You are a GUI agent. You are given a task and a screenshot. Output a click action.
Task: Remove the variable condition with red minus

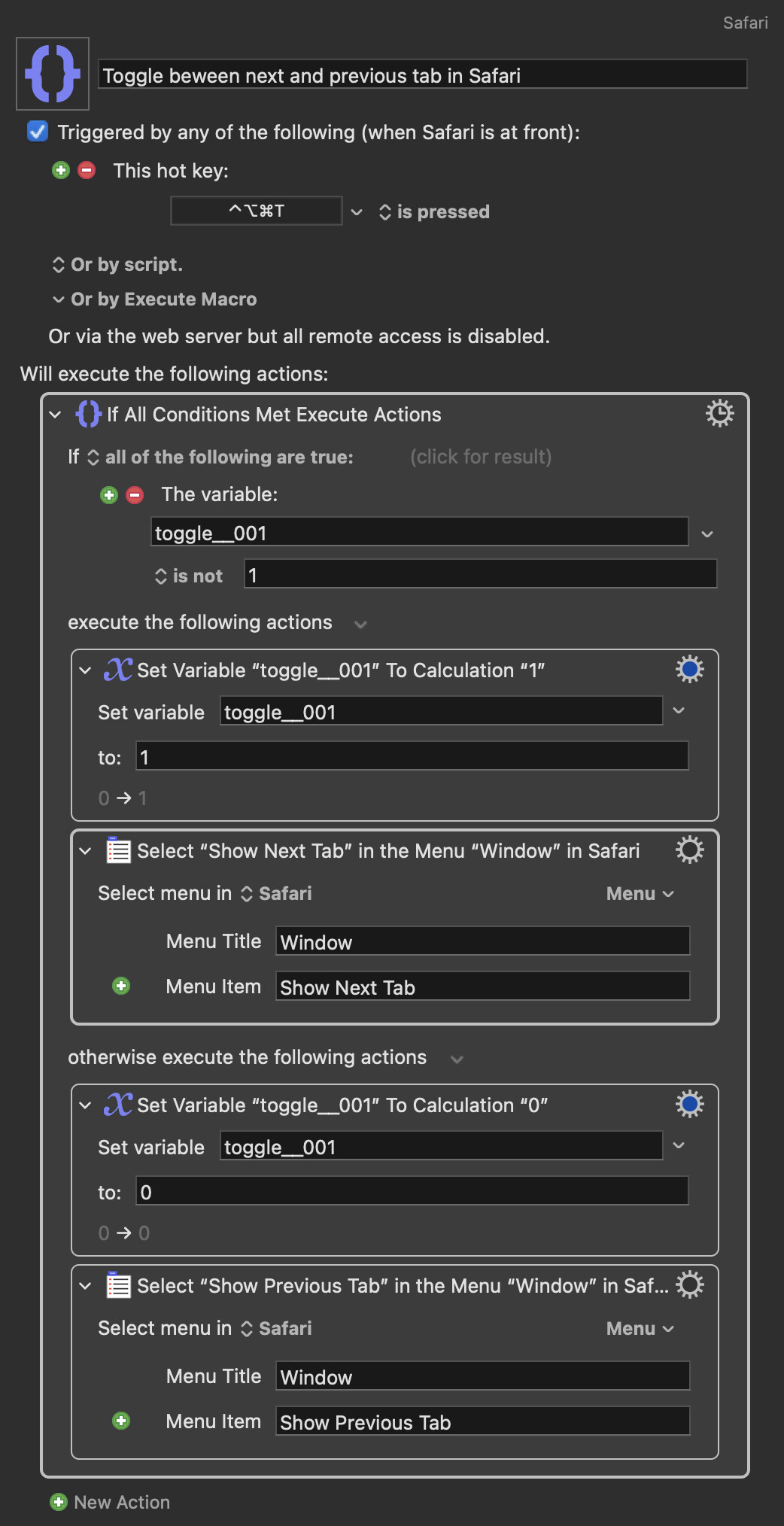[135, 495]
